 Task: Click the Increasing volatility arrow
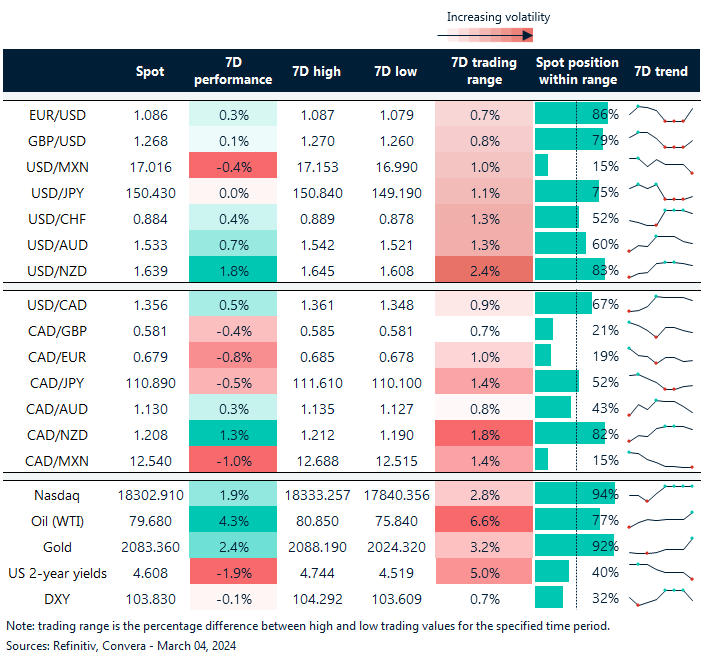485,36
